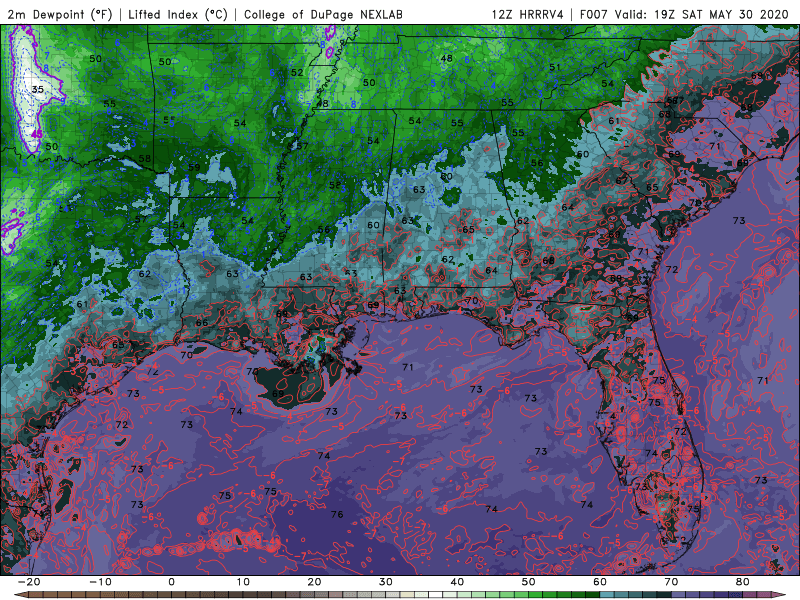Click the 80 label on the color scale
Viewport: 800px width, 600px height.
point(743,582)
